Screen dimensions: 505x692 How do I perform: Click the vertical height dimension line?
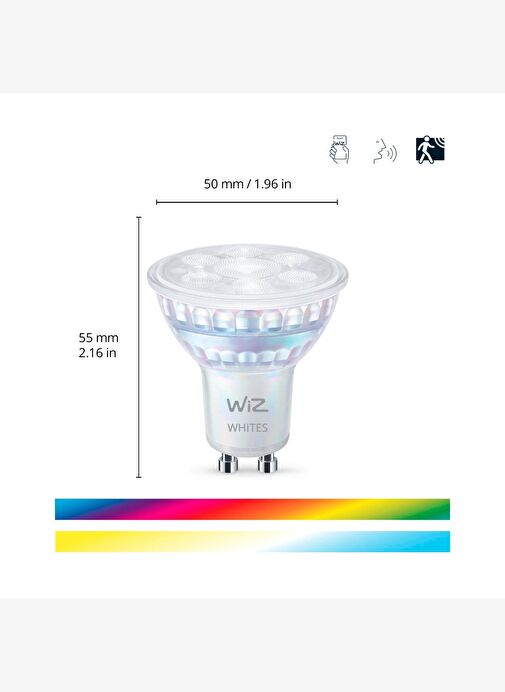tap(139, 347)
